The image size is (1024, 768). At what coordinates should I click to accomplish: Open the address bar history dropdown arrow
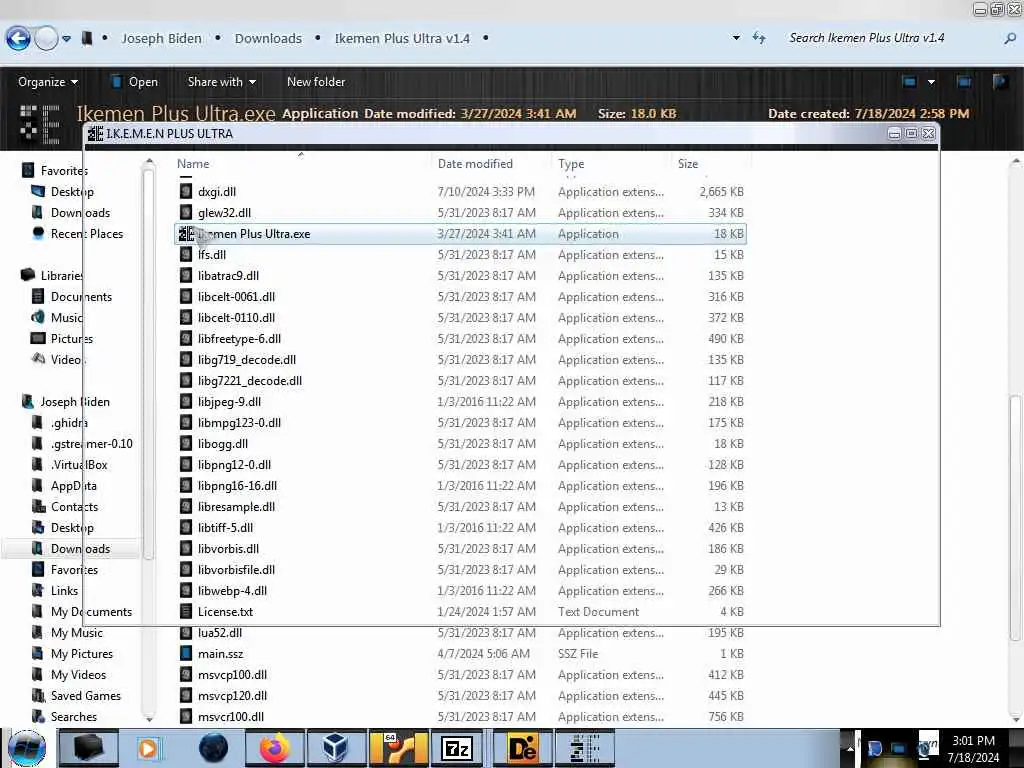click(737, 38)
